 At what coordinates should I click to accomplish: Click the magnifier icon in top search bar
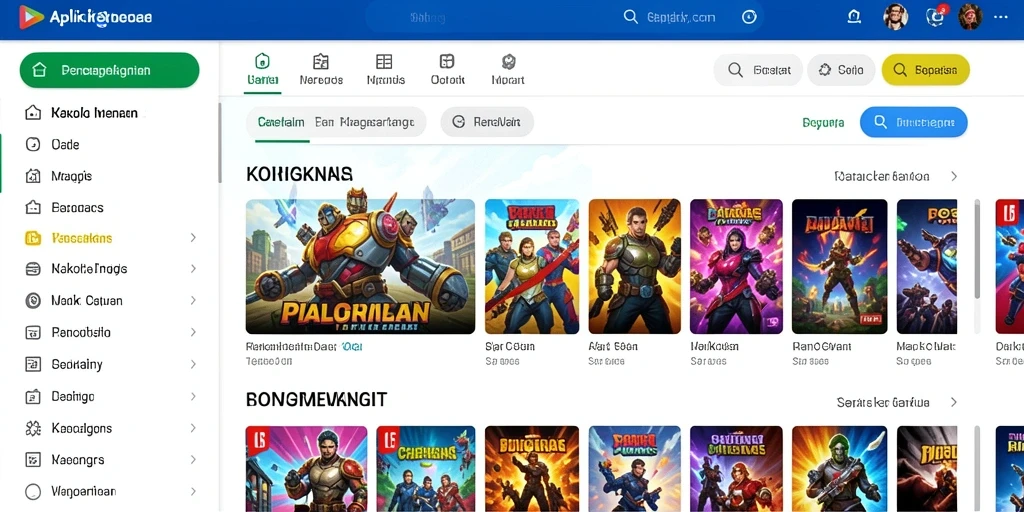click(630, 17)
